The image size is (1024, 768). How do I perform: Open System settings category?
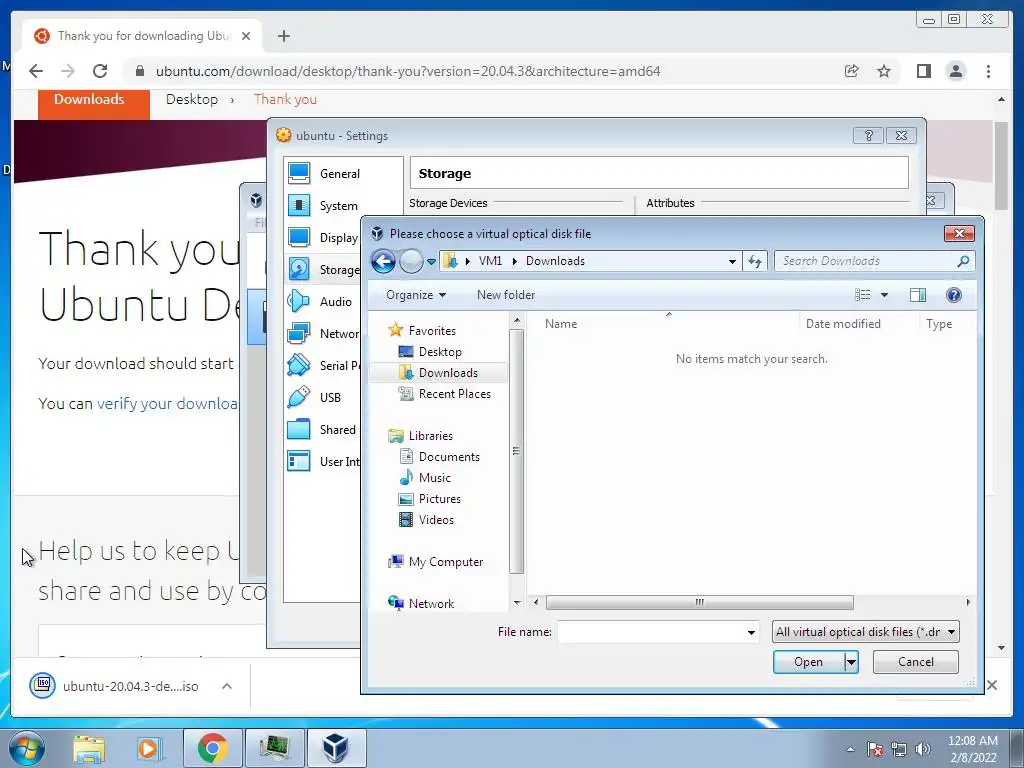coord(338,206)
